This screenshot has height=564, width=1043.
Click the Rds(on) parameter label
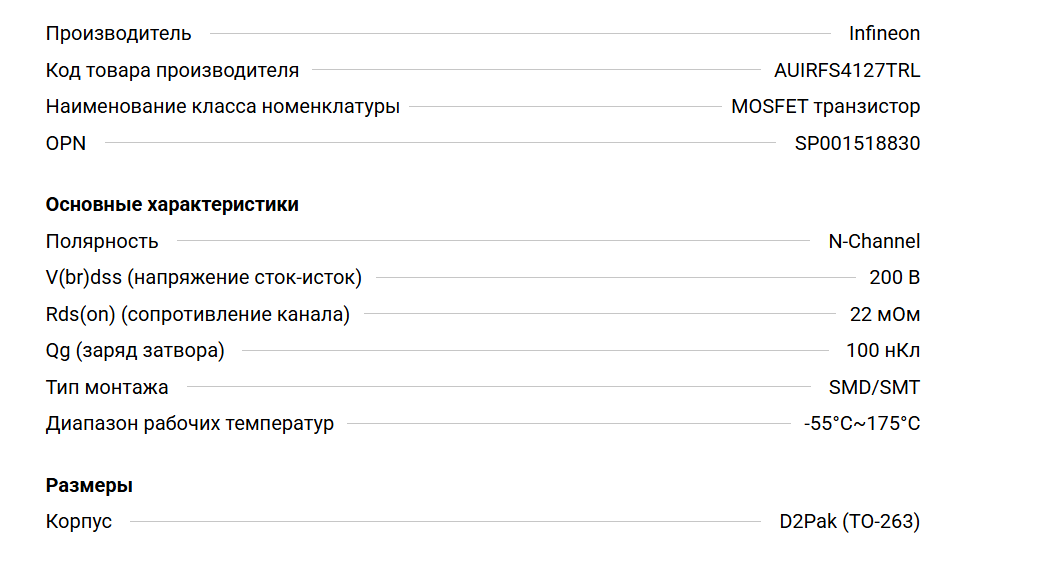[197, 314]
